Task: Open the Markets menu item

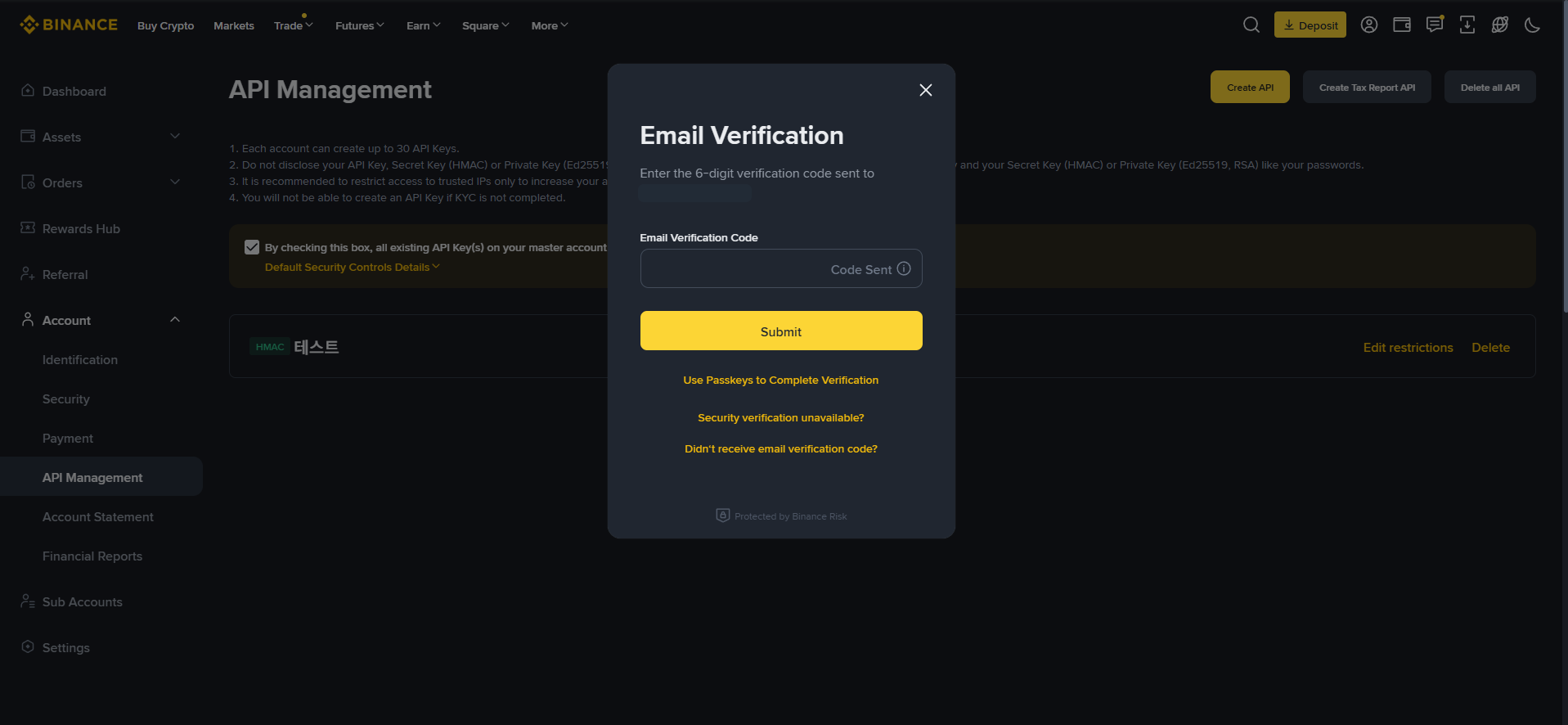Action: click(234, 25)
